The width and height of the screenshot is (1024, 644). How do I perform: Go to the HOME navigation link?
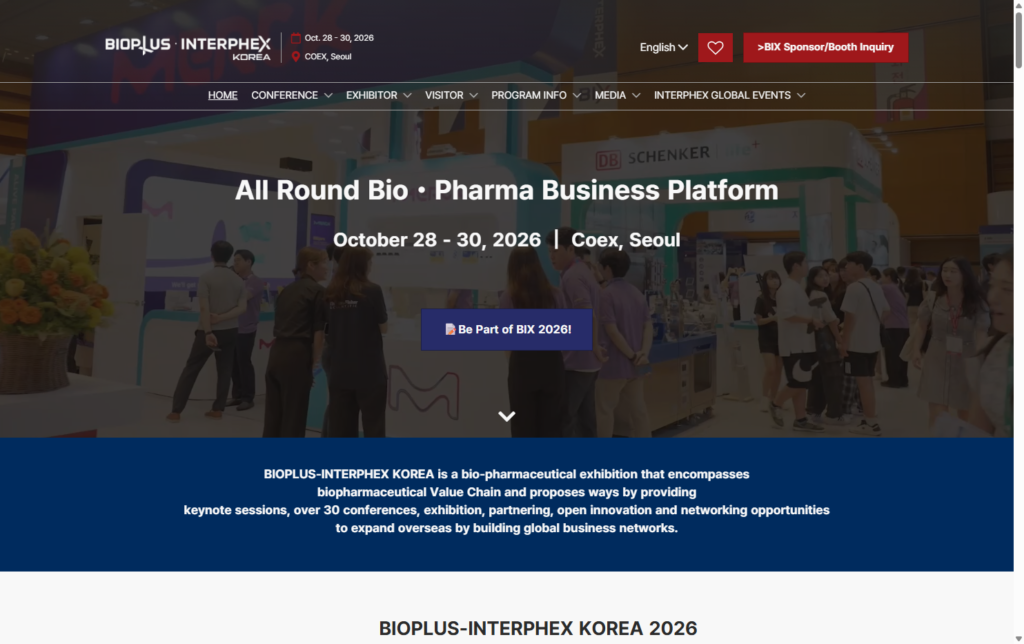coord(223,95)
